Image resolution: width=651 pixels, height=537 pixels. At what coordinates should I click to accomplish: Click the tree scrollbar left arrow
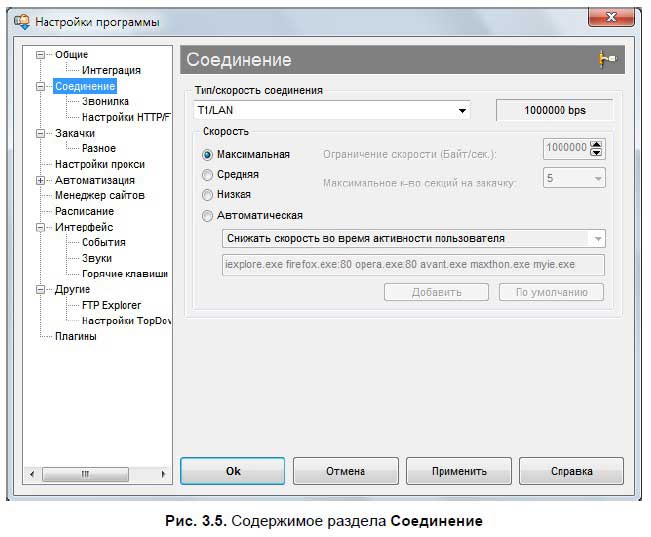(32, 474)
